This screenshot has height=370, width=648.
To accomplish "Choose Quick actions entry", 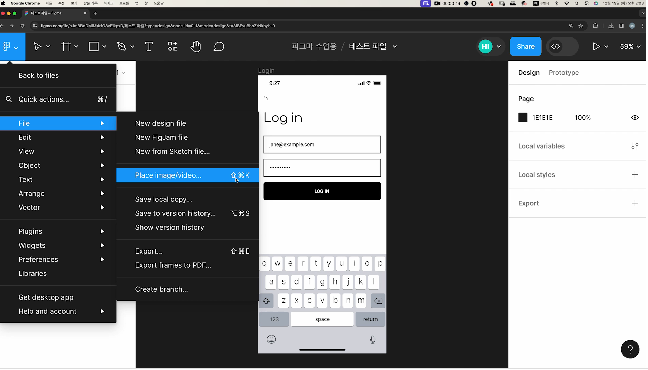I will click(x=58, y=99).
